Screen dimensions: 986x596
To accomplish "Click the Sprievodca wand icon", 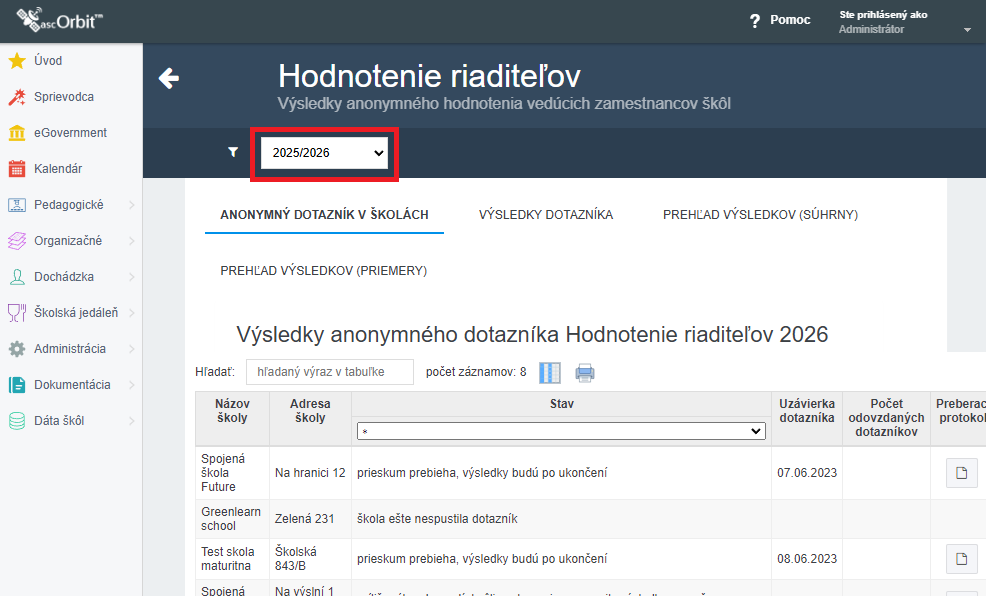I will 17,97.
